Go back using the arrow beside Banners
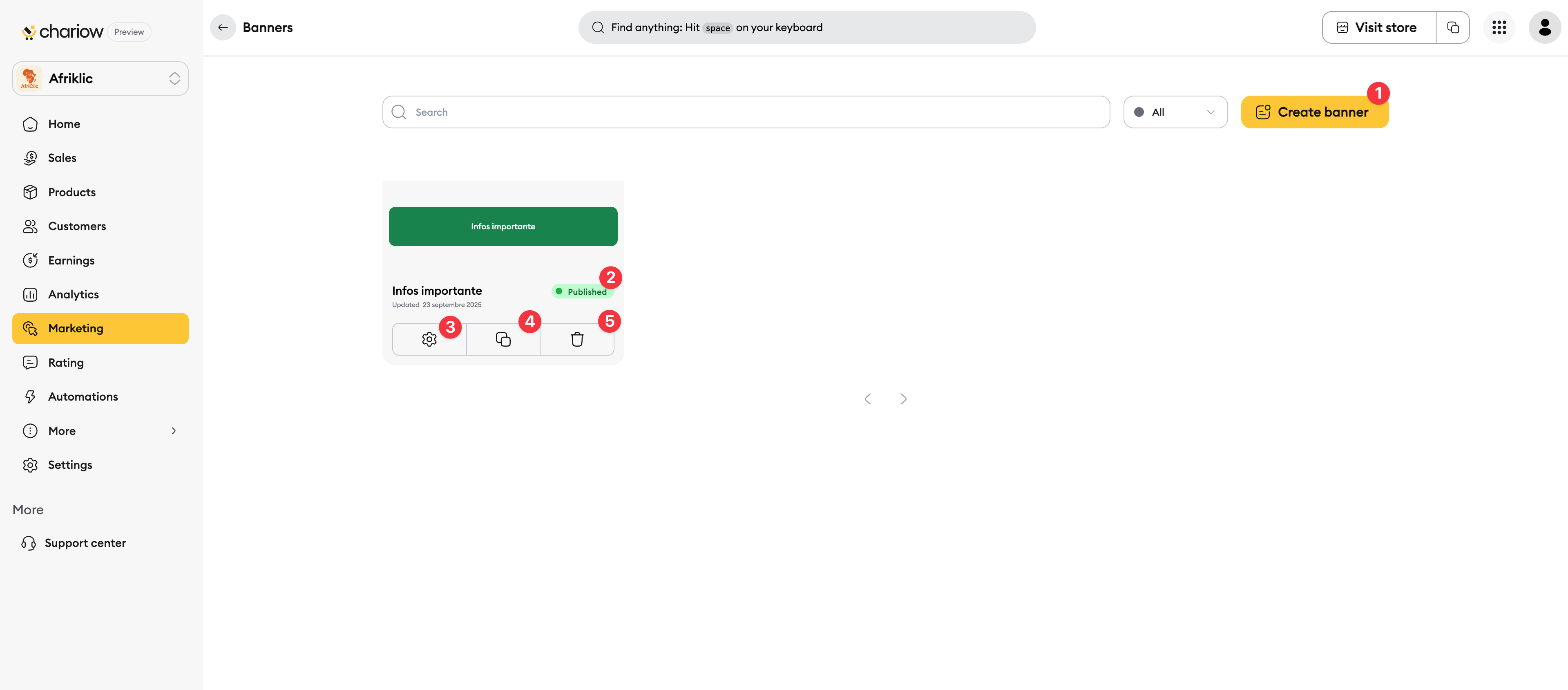Image resolution: width=1568 pixels, height=690 pixels. [223, 27]
